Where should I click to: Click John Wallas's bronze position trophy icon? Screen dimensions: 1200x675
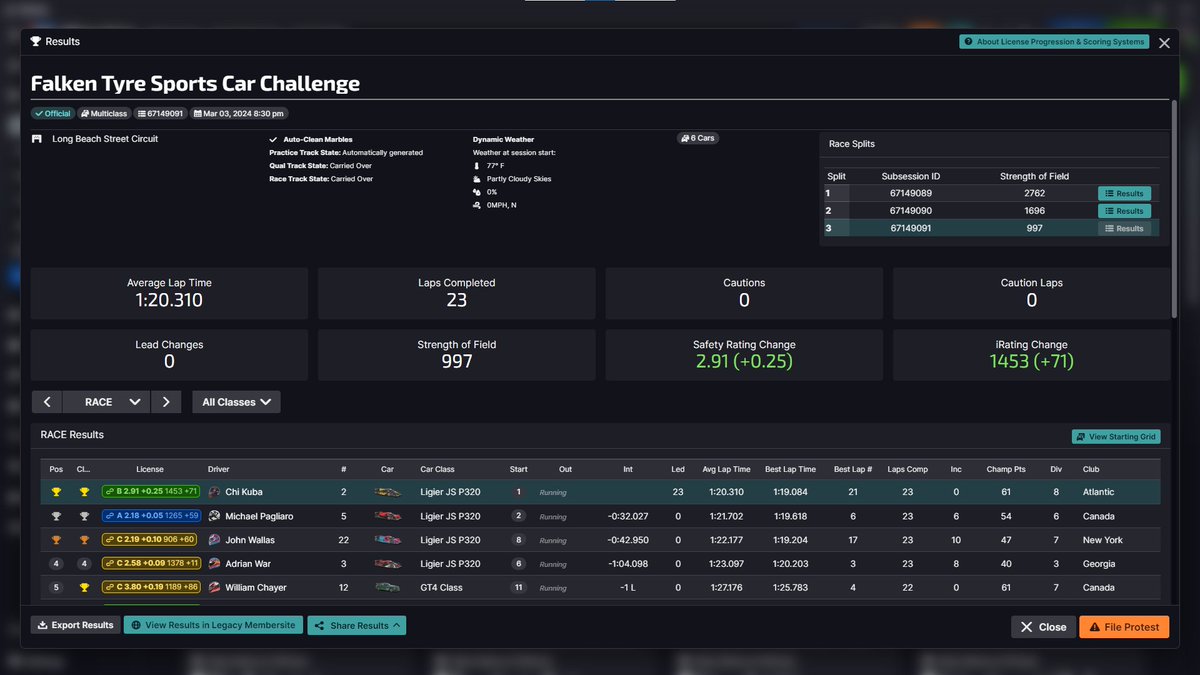coord(56,540)
